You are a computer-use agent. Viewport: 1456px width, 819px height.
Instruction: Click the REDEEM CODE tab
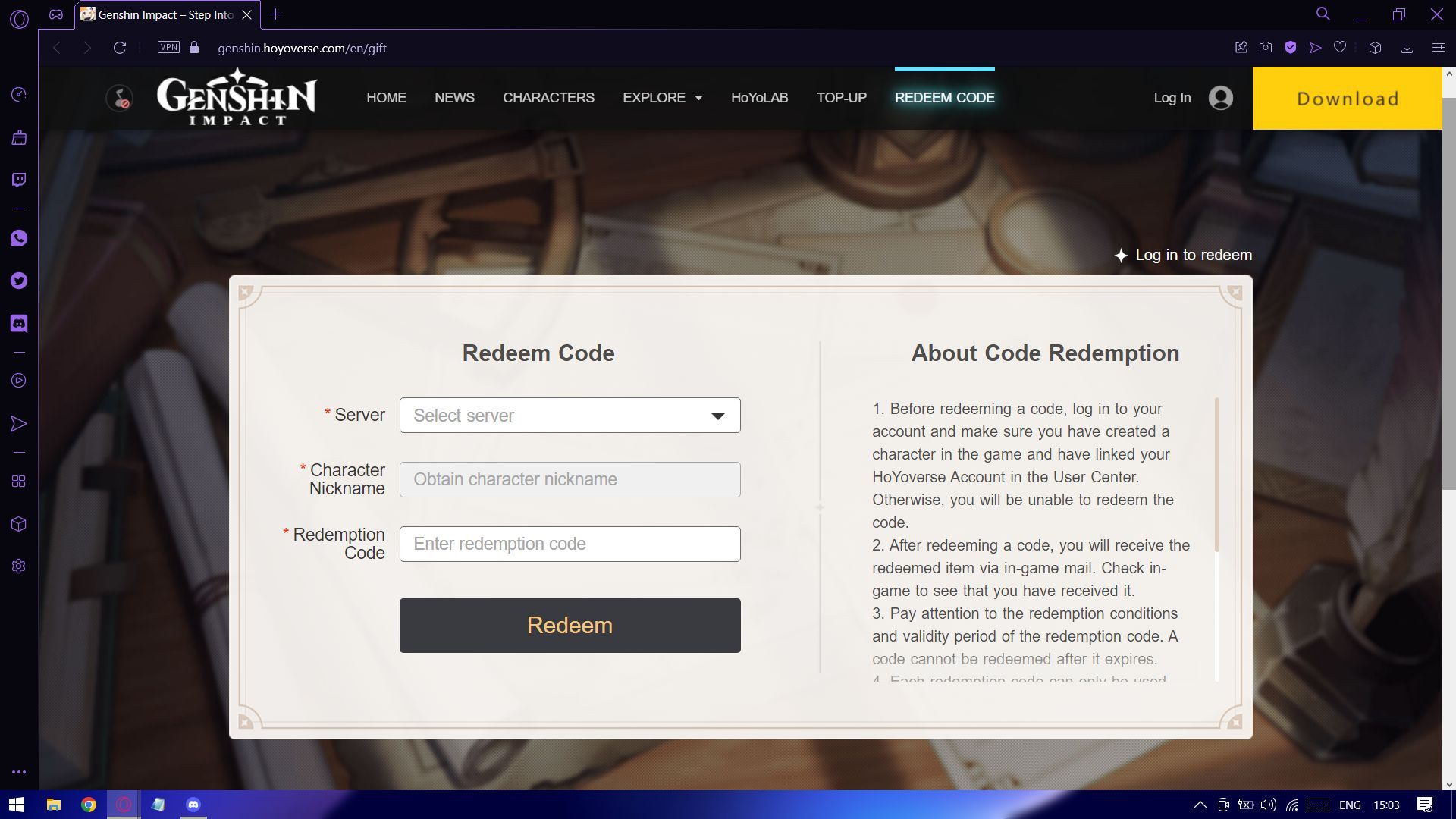[x=944, y=97]
